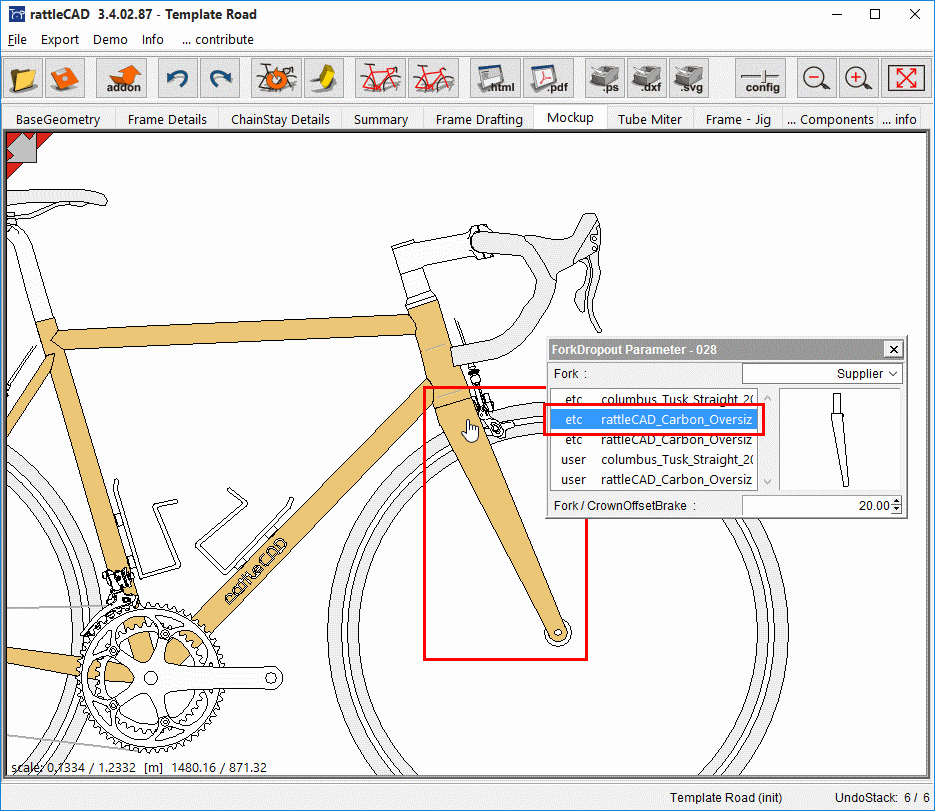
Task: Open the Export menu
Action: (60, 39)
